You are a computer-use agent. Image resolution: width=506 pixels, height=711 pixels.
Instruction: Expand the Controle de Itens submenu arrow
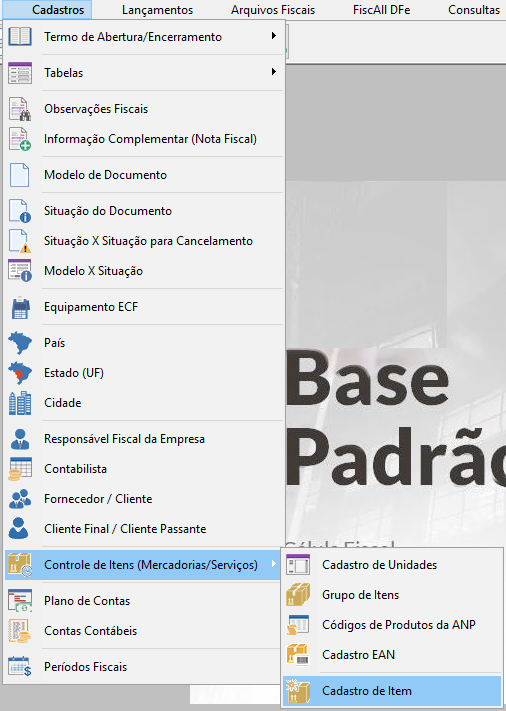(x=273, y=564)
